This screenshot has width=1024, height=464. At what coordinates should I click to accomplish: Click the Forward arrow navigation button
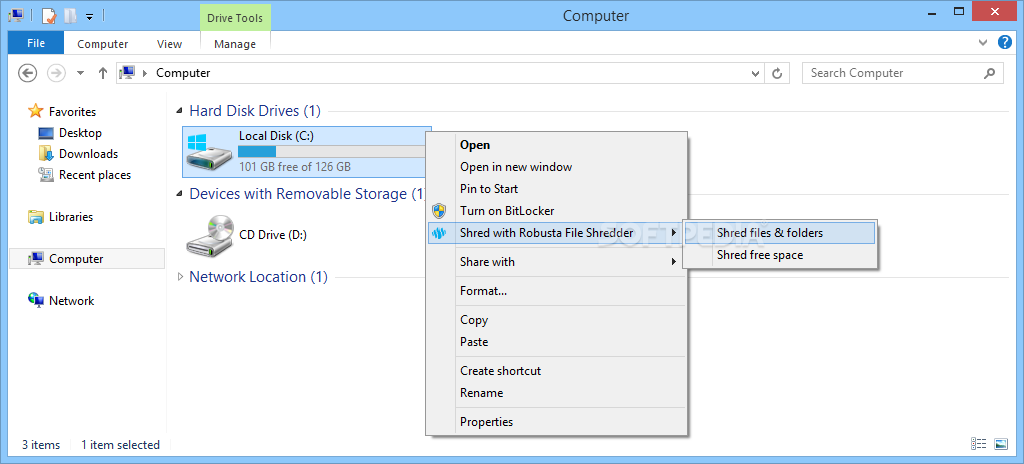57,73
